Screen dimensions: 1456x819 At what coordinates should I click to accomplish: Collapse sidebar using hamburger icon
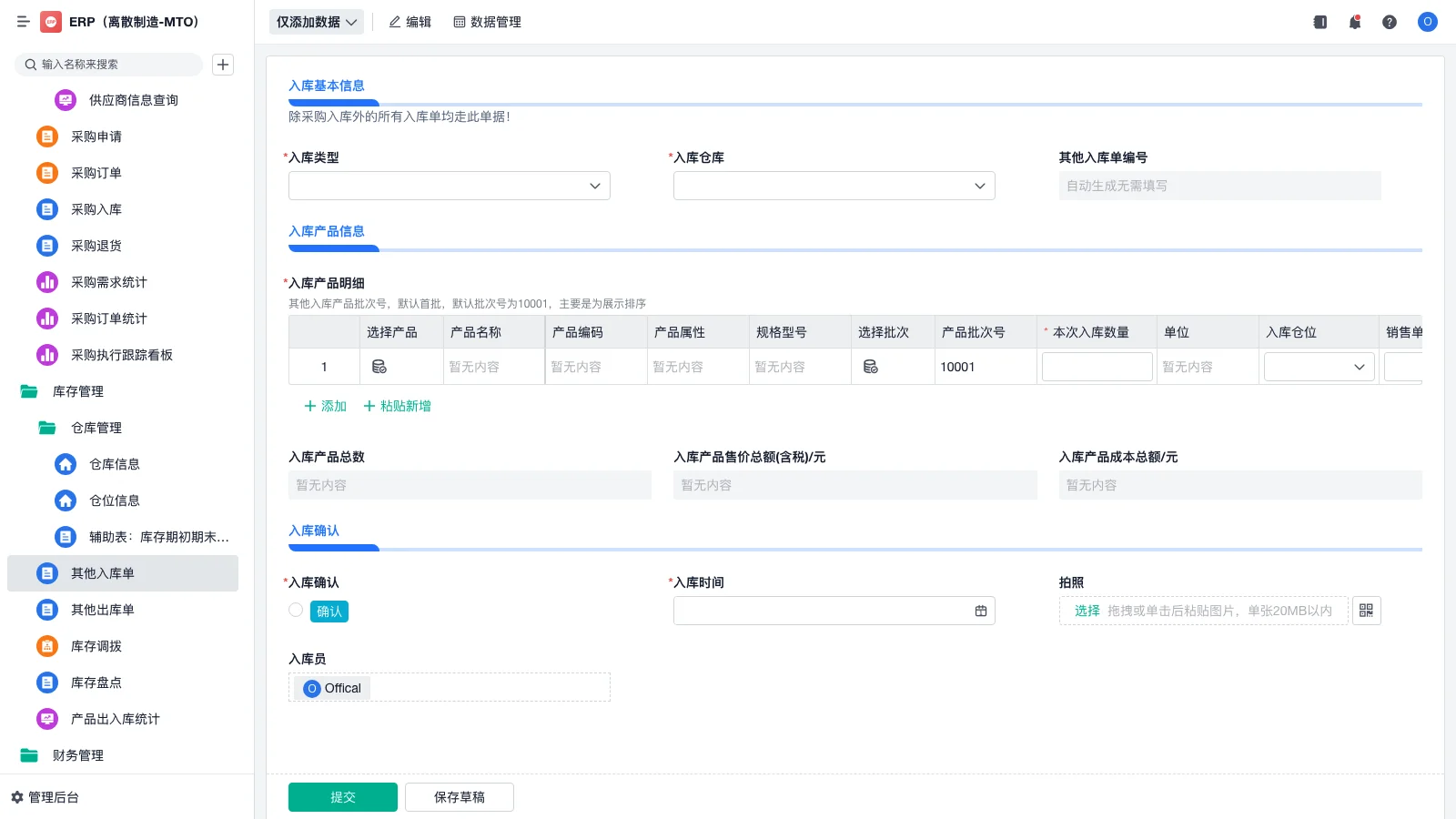(24, 22)
